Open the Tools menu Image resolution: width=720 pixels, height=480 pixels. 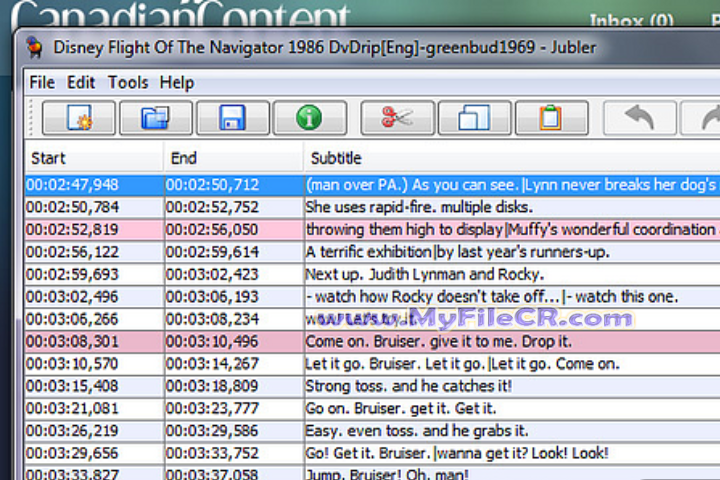pyautogui.click(x=128, y=83)
